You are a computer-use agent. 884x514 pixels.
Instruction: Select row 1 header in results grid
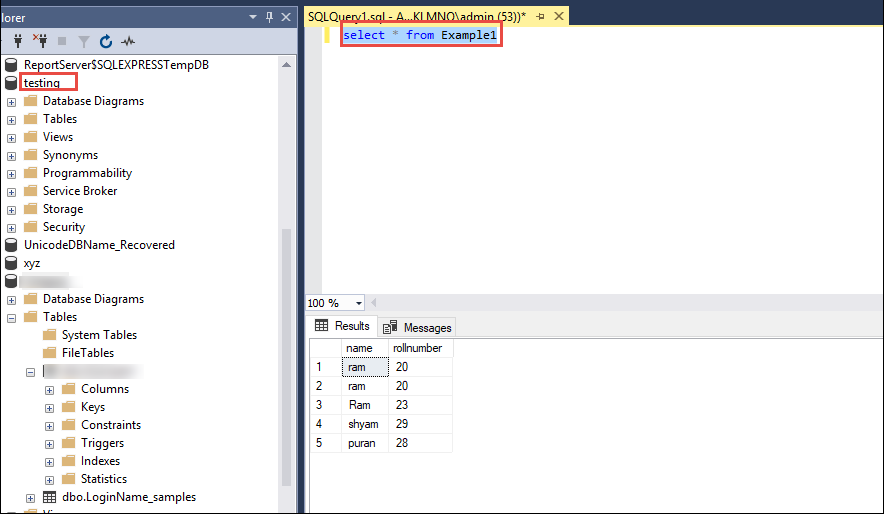[x=326, y=367]
